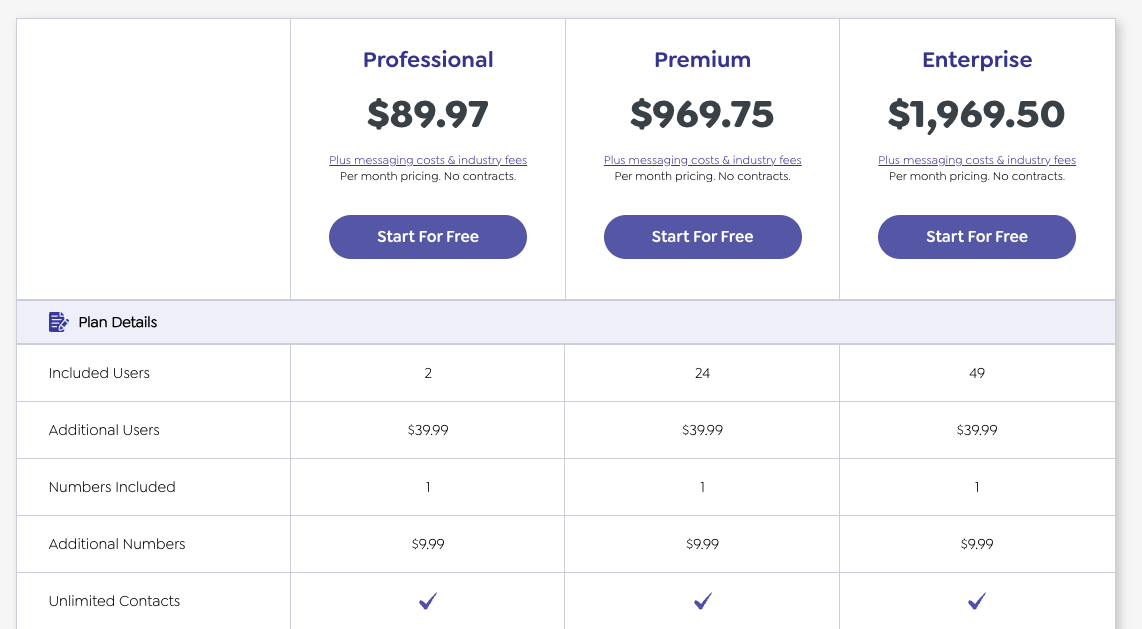Image resolution: width=1142 pixels, height=629 pixels.
Task: Select the Enterprise plan header
Action: (976, 59)
